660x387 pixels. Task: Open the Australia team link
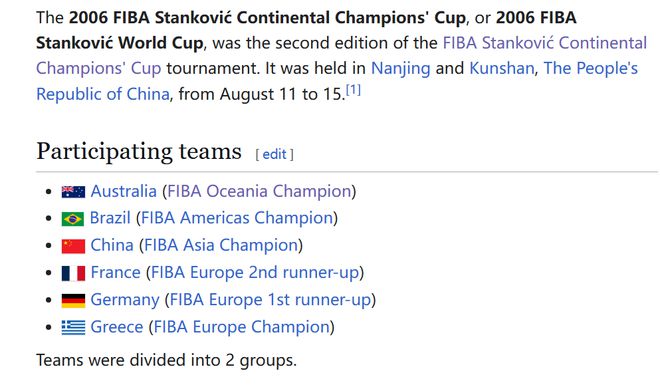point(124,191)
